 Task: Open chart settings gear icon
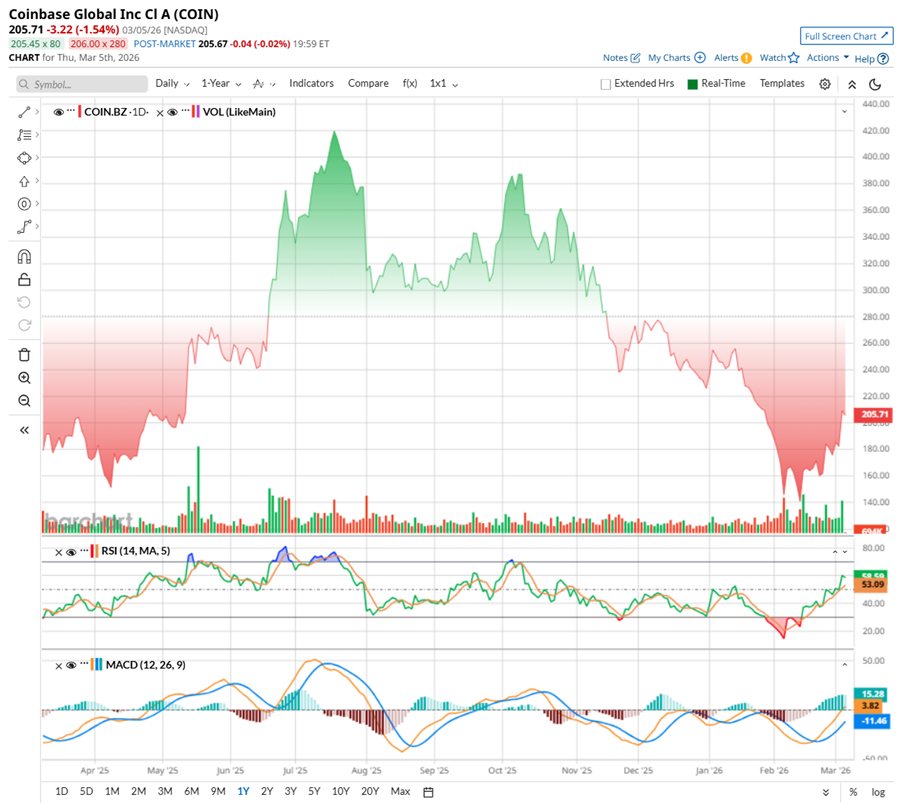click(x=824, y=84)
